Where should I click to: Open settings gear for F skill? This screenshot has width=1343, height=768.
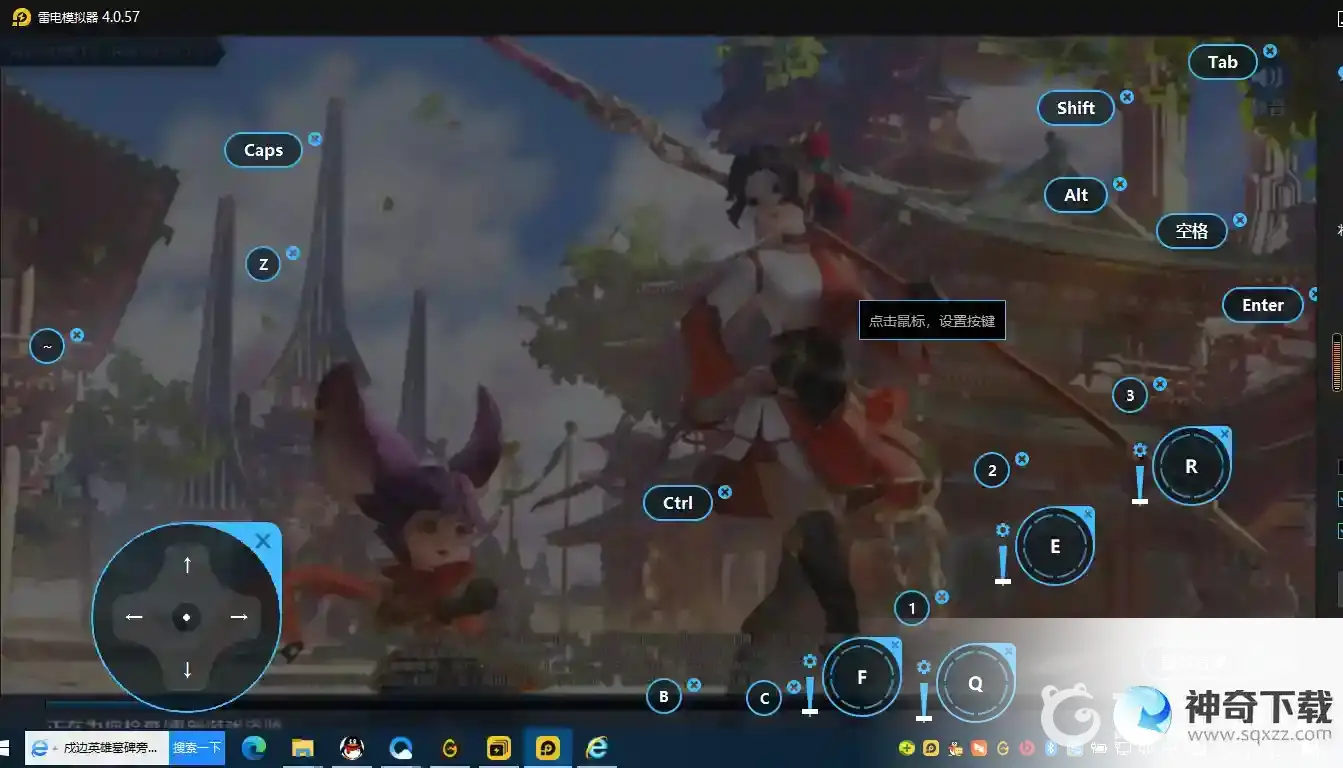click(x=810, y=661)
